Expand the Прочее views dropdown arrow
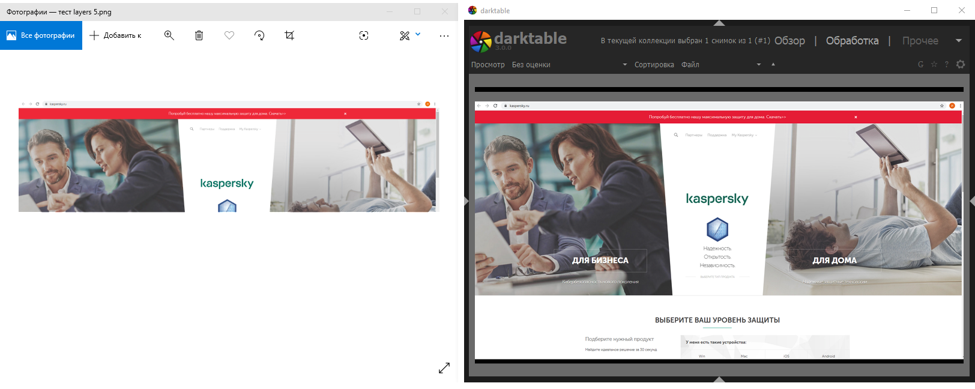975x389 pixels. click(958, 41)
